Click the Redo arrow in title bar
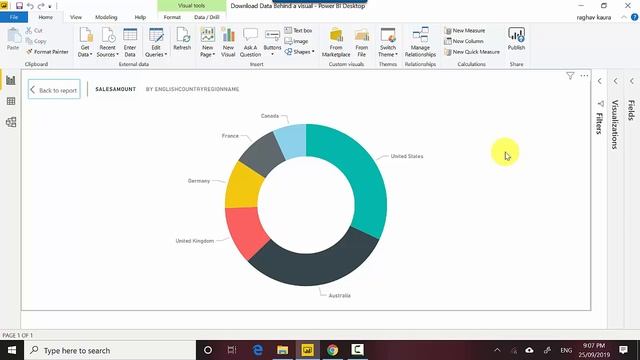 (x=41, y=6)
